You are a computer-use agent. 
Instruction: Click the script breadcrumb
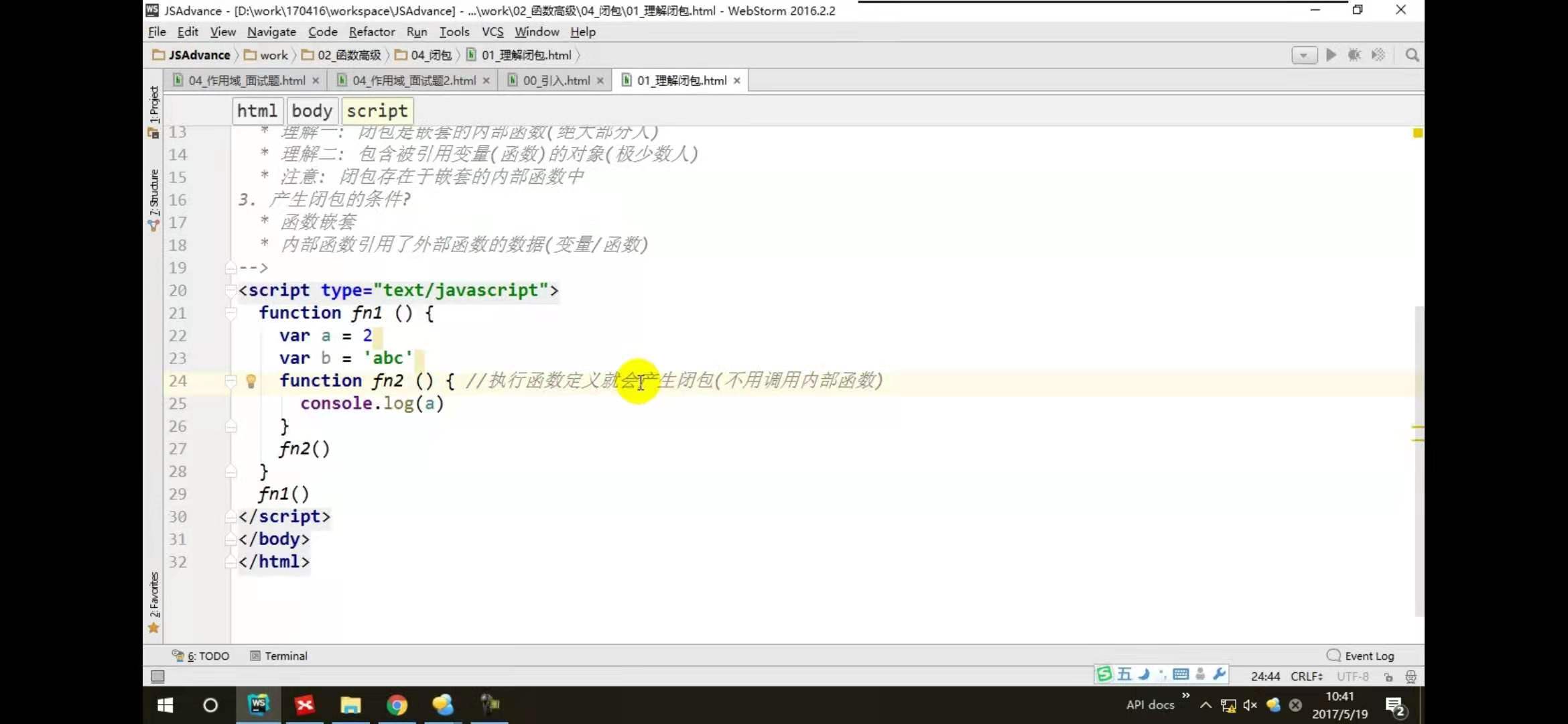pyautogui.click(x=377, y=111)
